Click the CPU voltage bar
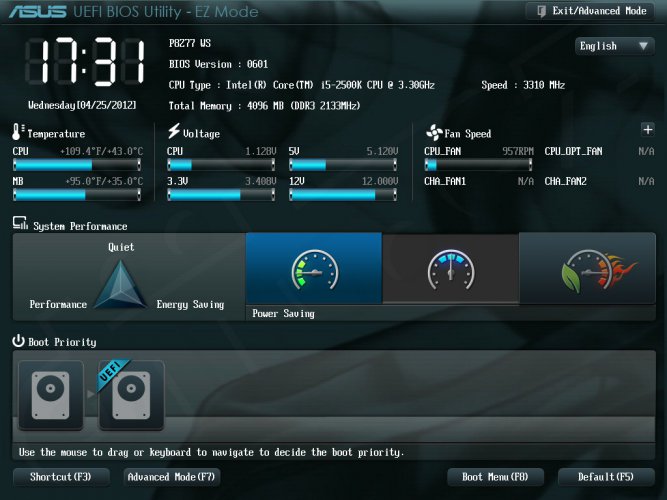 (x=221, y=165)
